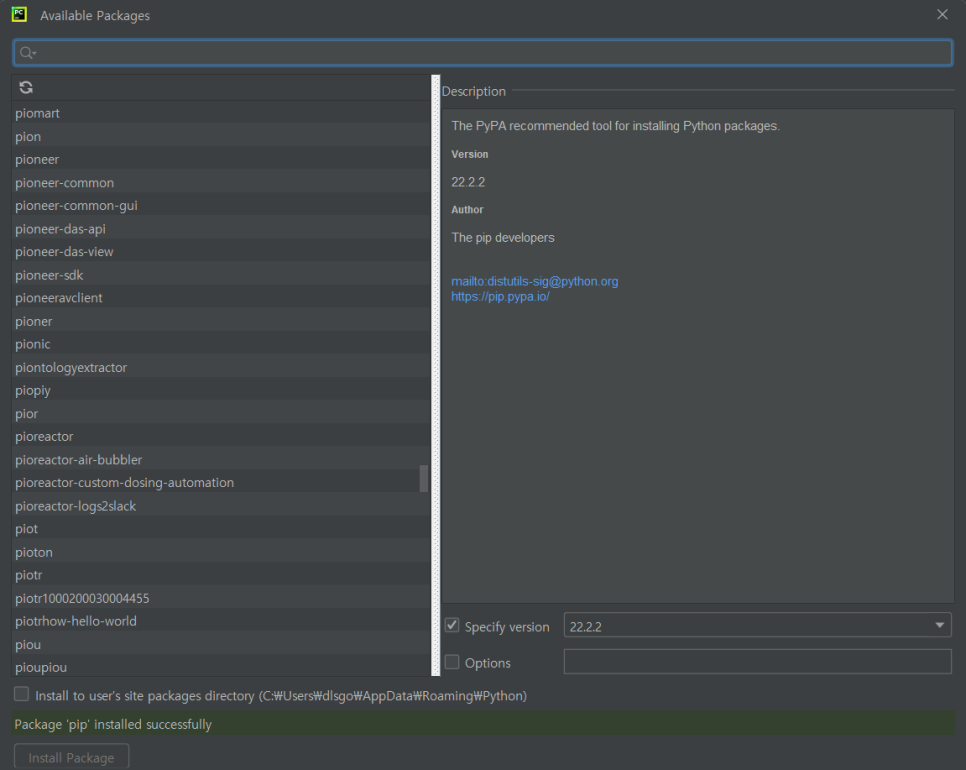Select the pioton package
The image size is (966, 770).
tap(221, 553)
